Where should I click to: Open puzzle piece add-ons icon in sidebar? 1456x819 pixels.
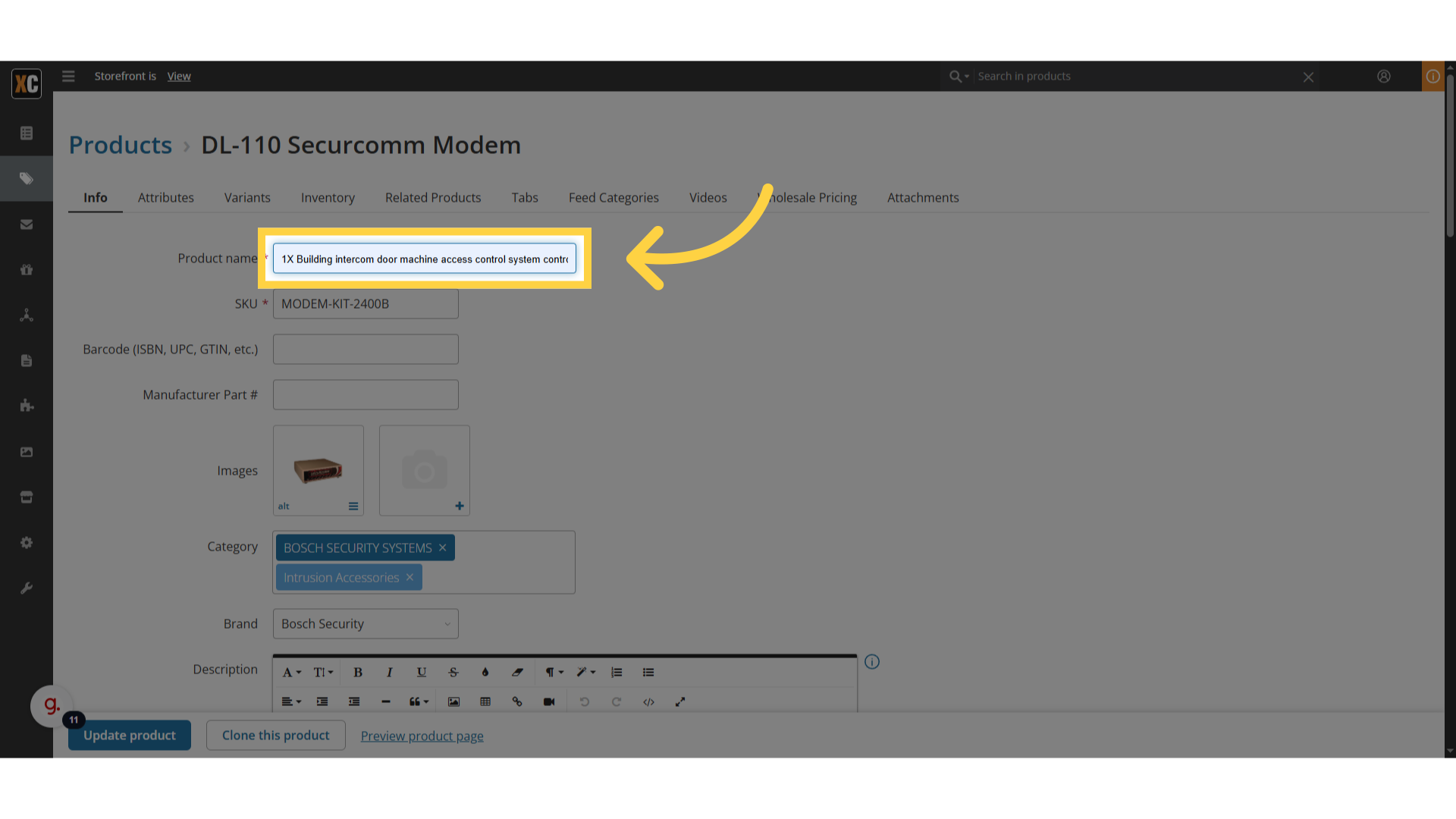(27, 406)
